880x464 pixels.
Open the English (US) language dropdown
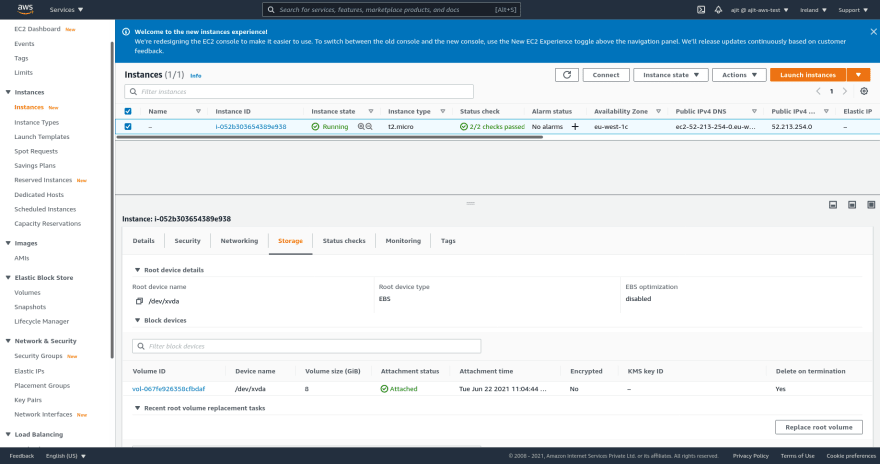click(66, 456)
